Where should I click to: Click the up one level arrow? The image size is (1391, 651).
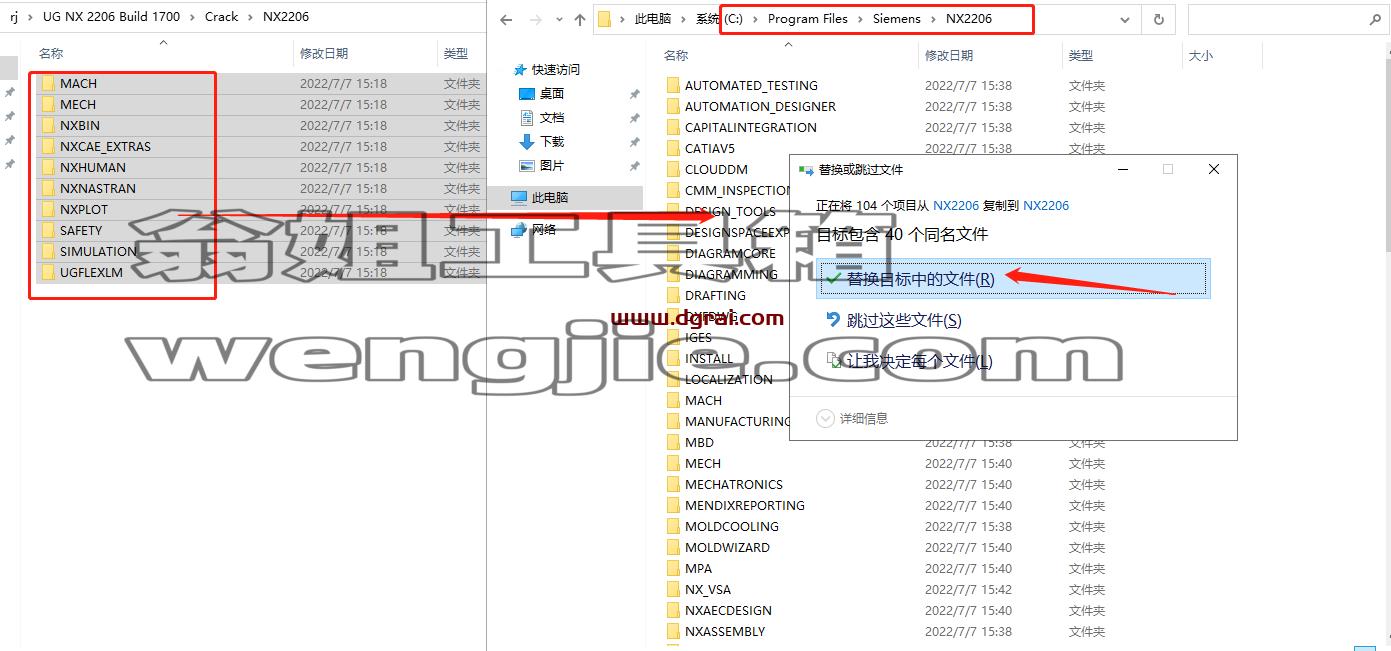(581, 19)
